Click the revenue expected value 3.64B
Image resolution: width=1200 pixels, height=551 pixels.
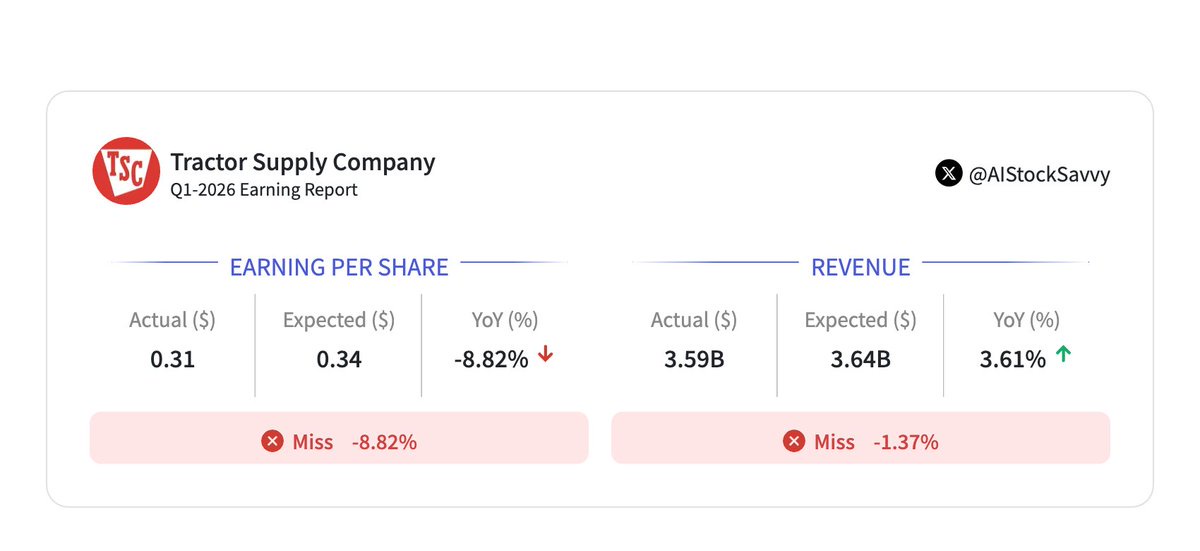[x=860, y=359]
